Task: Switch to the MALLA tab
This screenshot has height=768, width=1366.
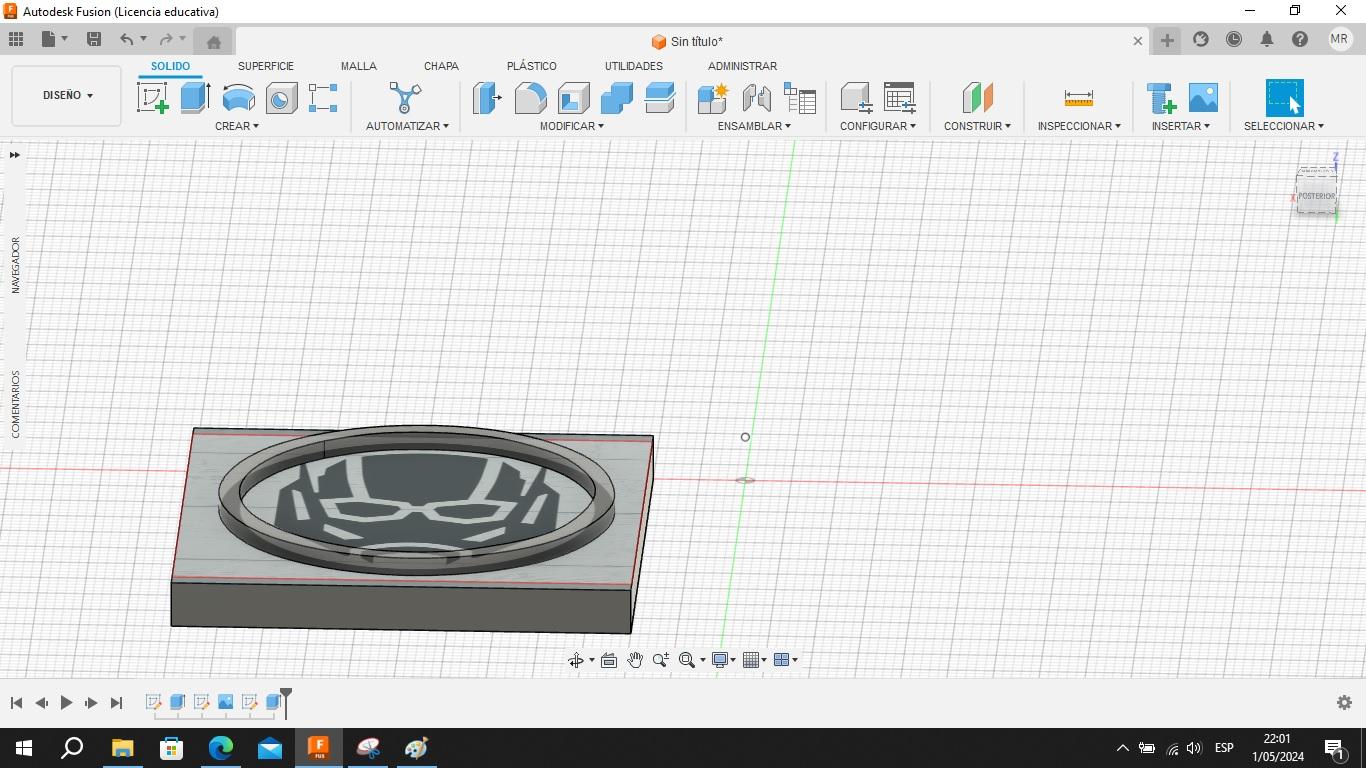Action: point(358,66)
